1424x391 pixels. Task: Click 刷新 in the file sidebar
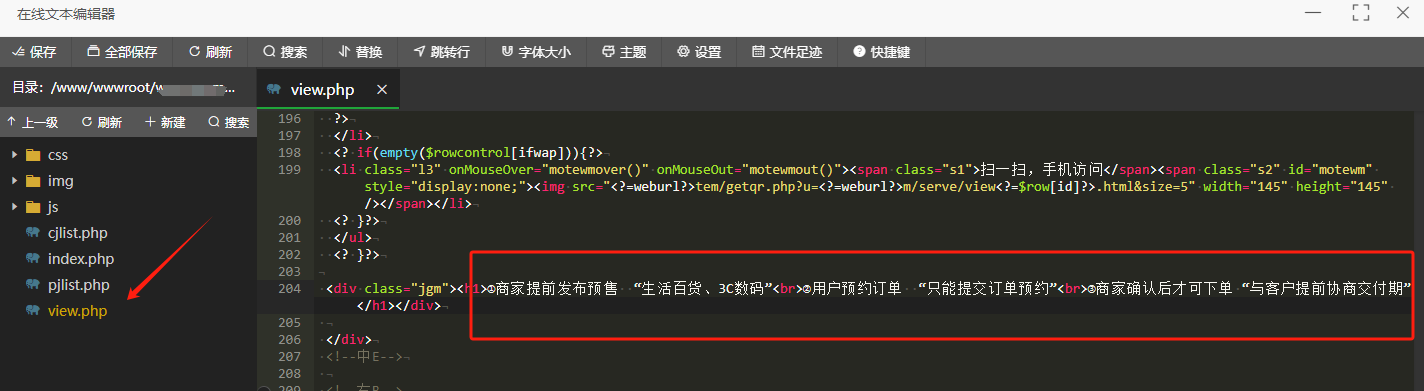click(x=102, y=122)
